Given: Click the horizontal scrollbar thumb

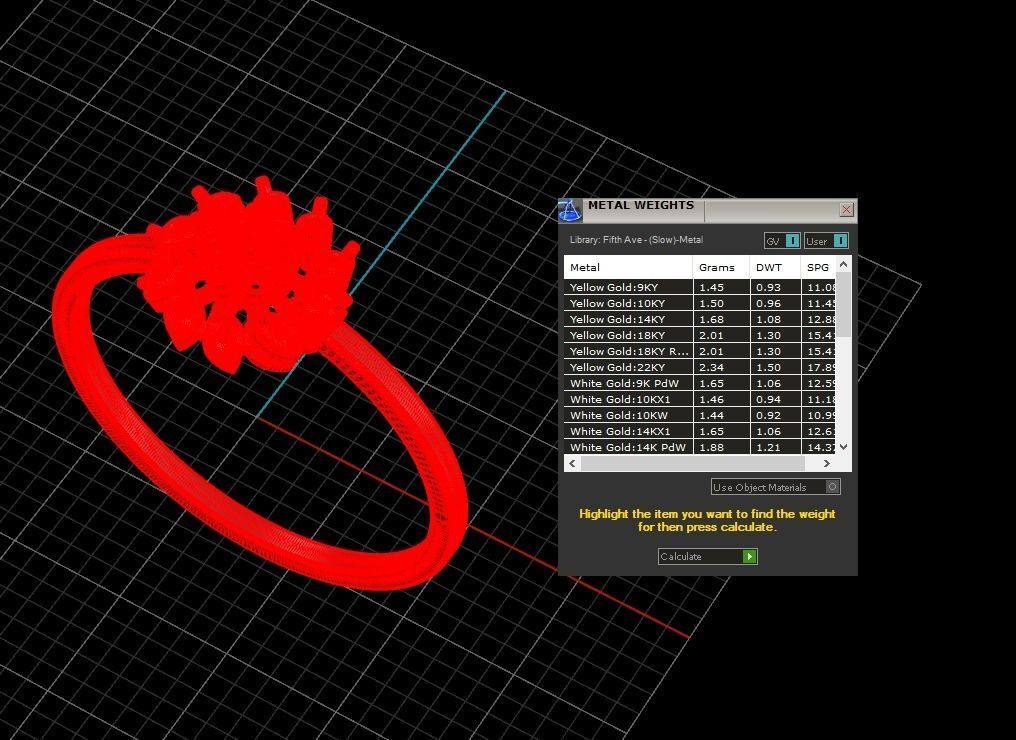Looking at the screenshot, I should tap(693, 463).
